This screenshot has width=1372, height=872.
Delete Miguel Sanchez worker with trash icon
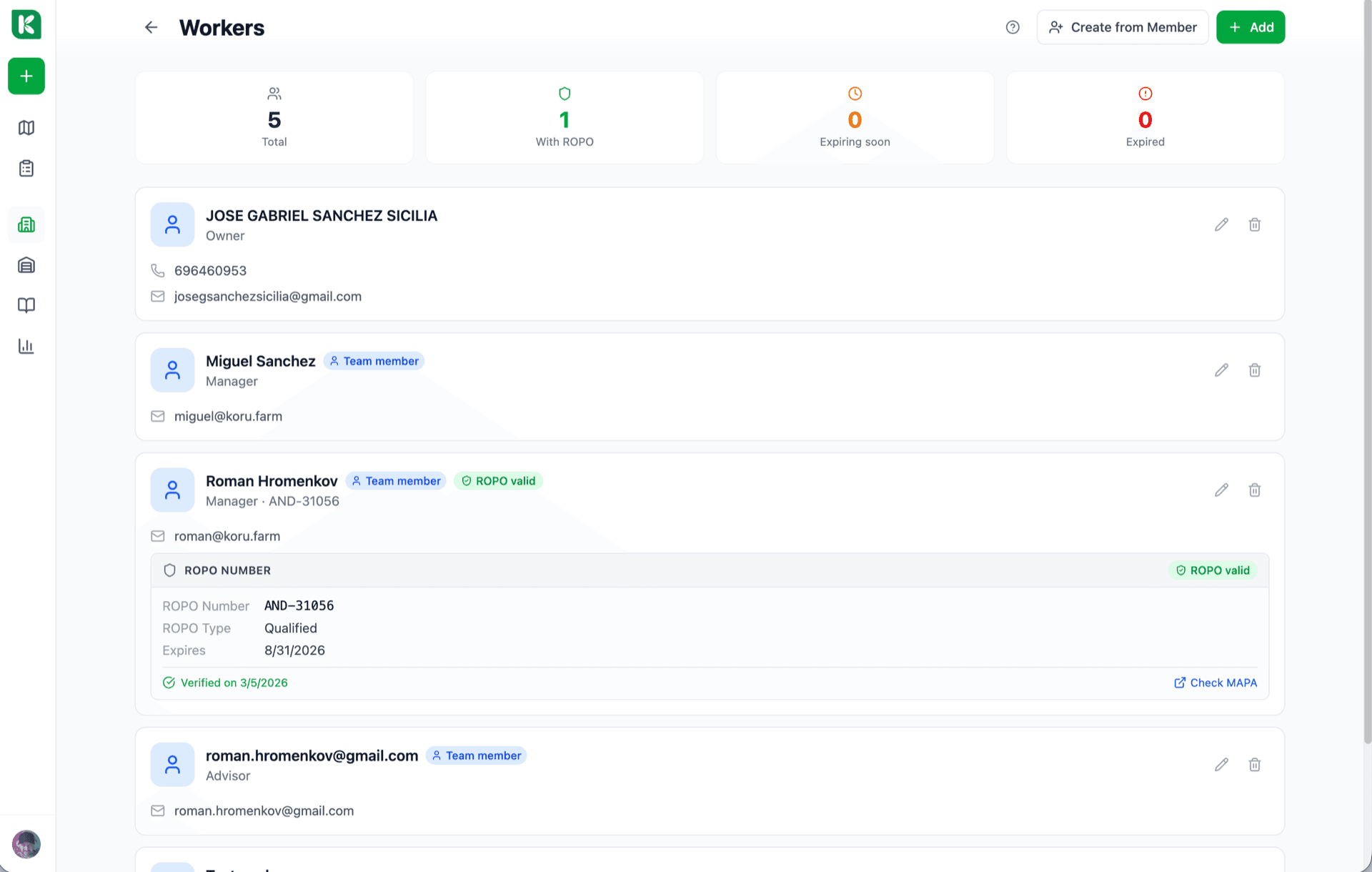pyautogui.click(x=1254, y=370)
